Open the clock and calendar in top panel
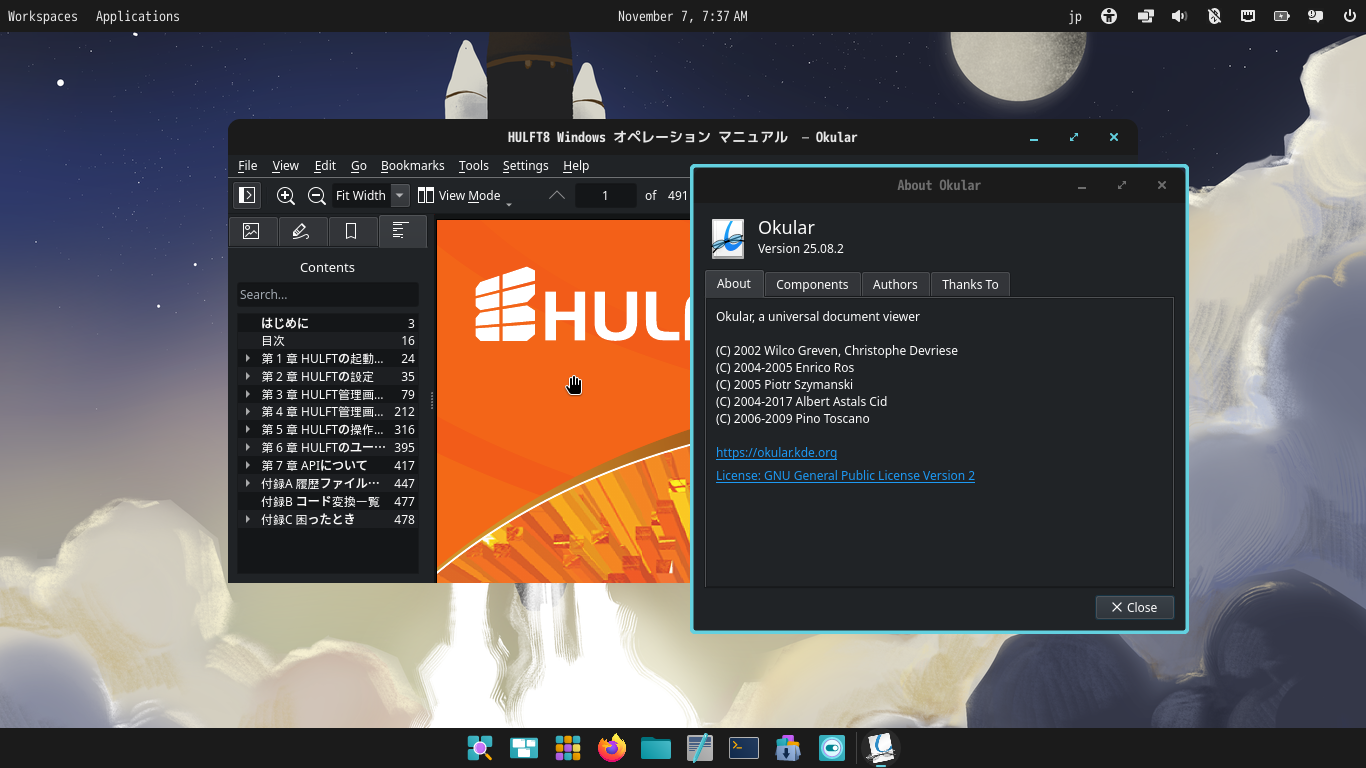This screenshot has height=768, width=1366. click(683, 16)
